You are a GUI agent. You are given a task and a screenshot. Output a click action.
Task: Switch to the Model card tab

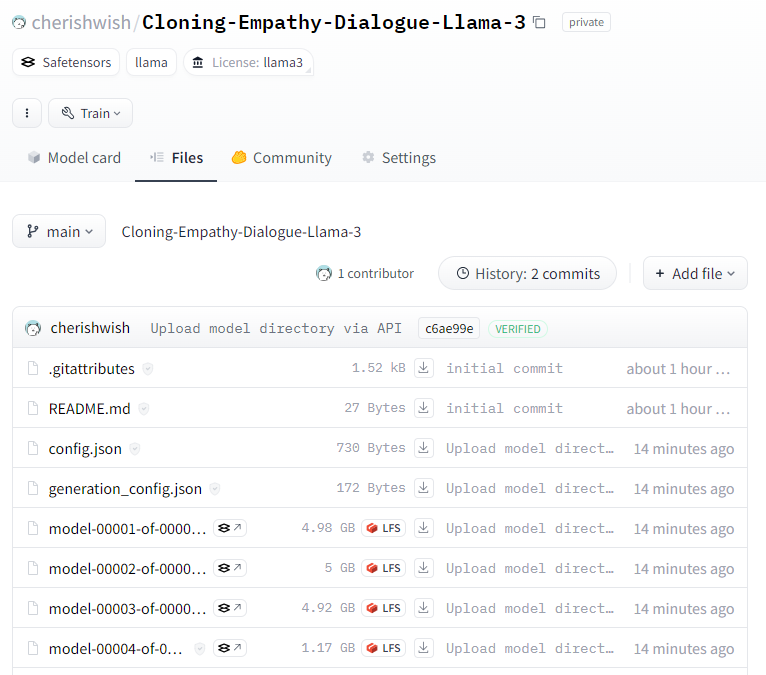click(74, 158)
